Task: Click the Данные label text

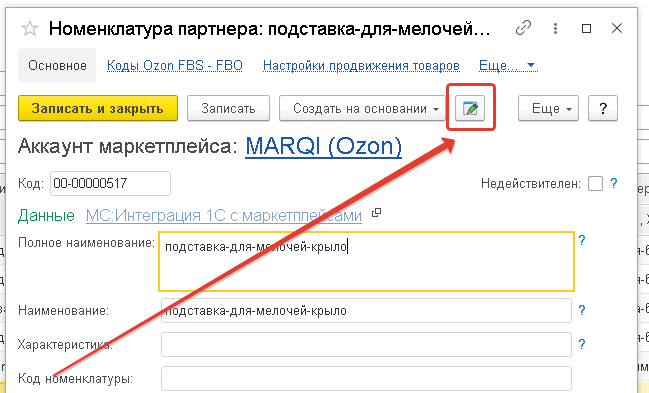Action: 46,215
